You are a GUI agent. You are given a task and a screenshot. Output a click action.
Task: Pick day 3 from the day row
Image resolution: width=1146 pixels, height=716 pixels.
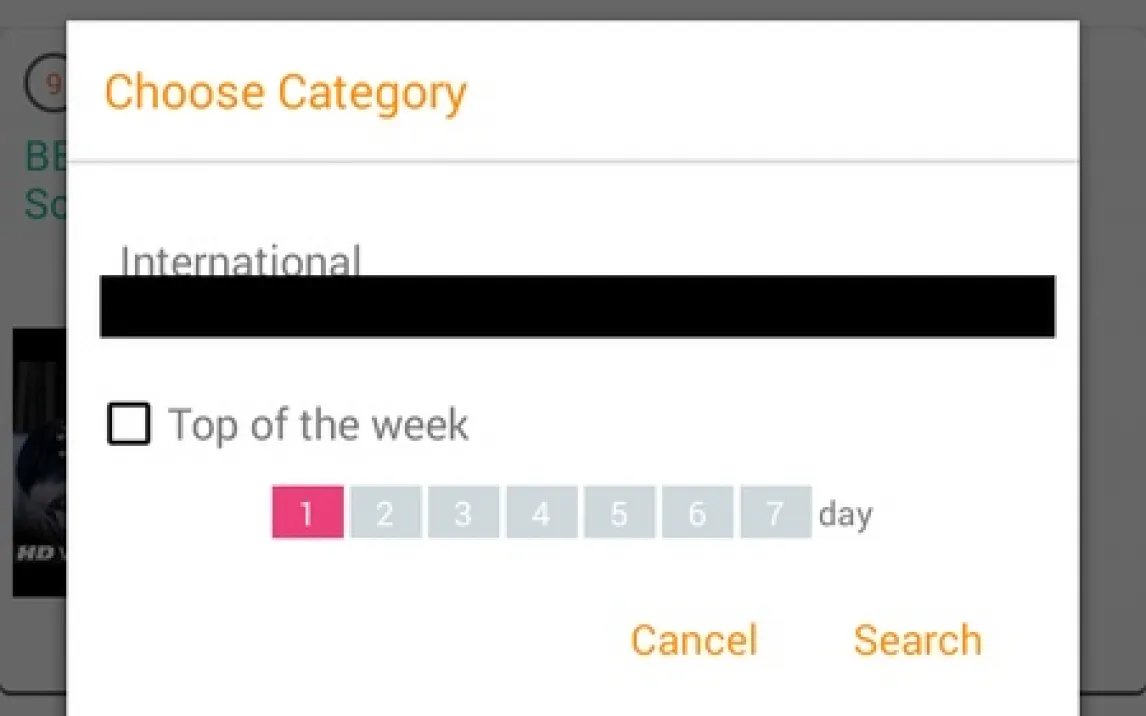click(x=463, y=513)
